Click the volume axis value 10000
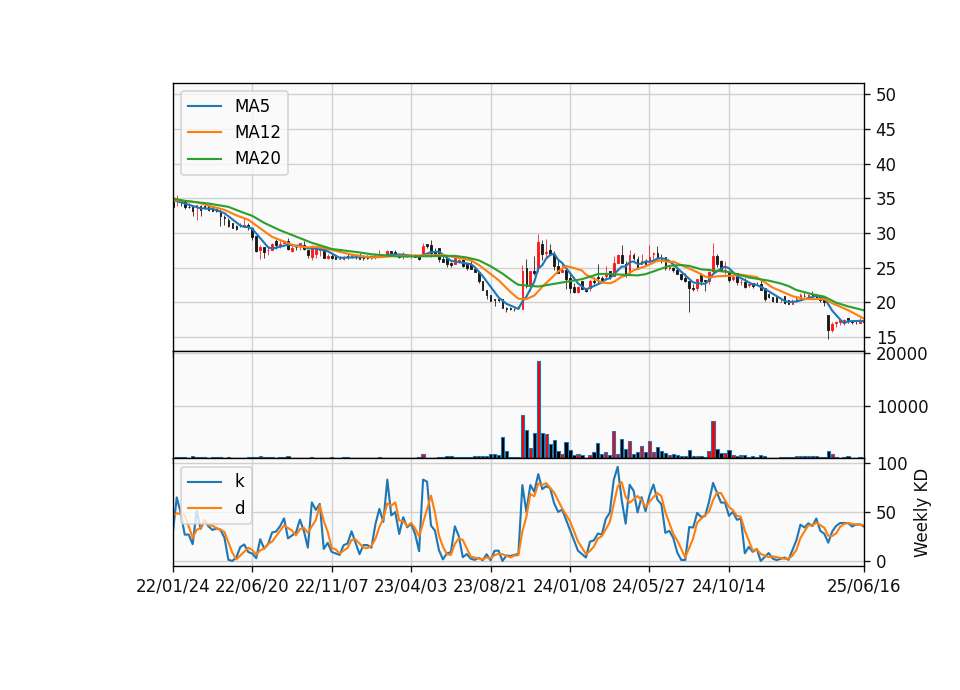Image resolution: width=960 pixels, height=690 pixels. pyautogui.click(x=902, y=407)
